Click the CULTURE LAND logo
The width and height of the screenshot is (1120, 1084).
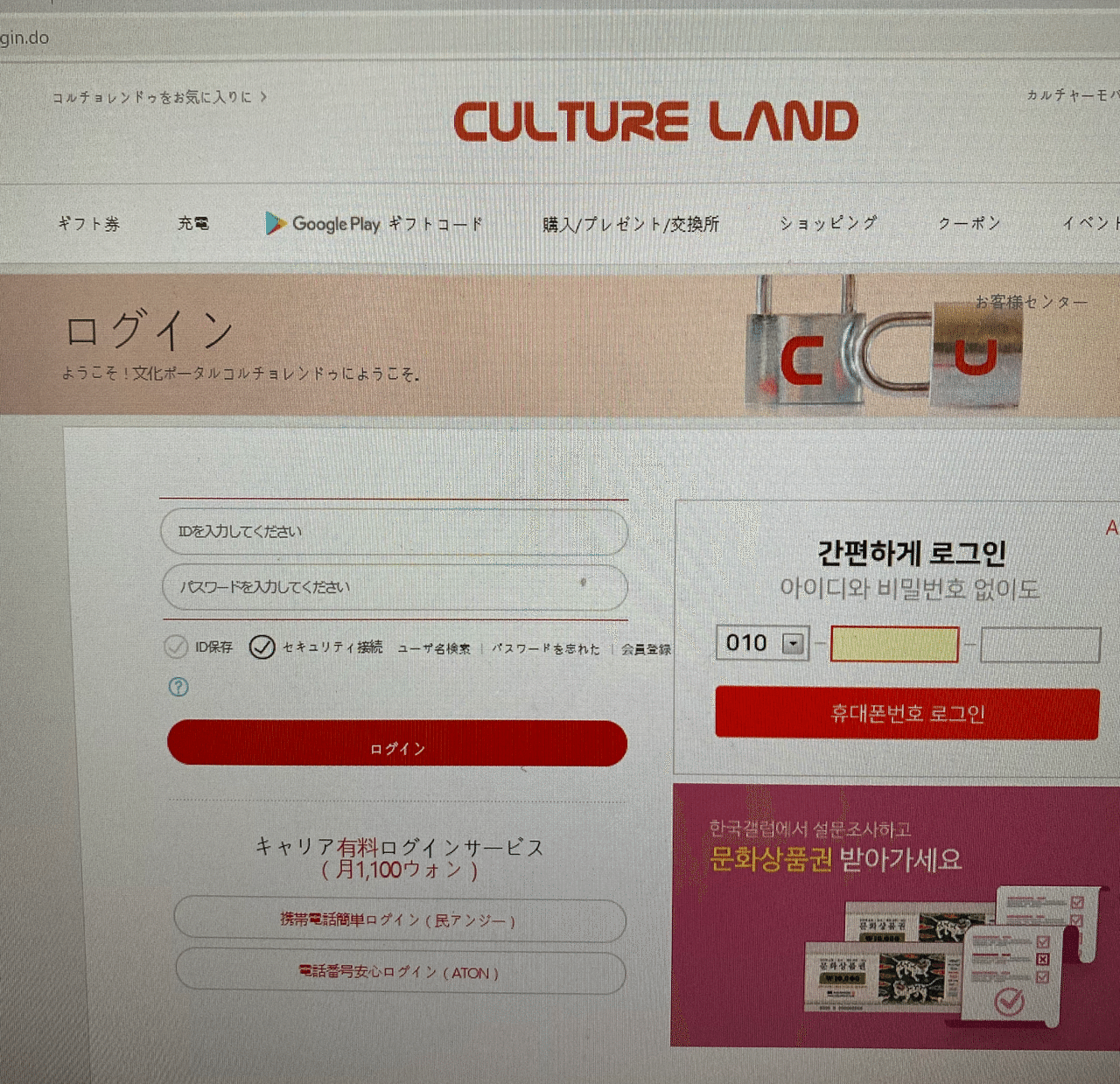655,122
